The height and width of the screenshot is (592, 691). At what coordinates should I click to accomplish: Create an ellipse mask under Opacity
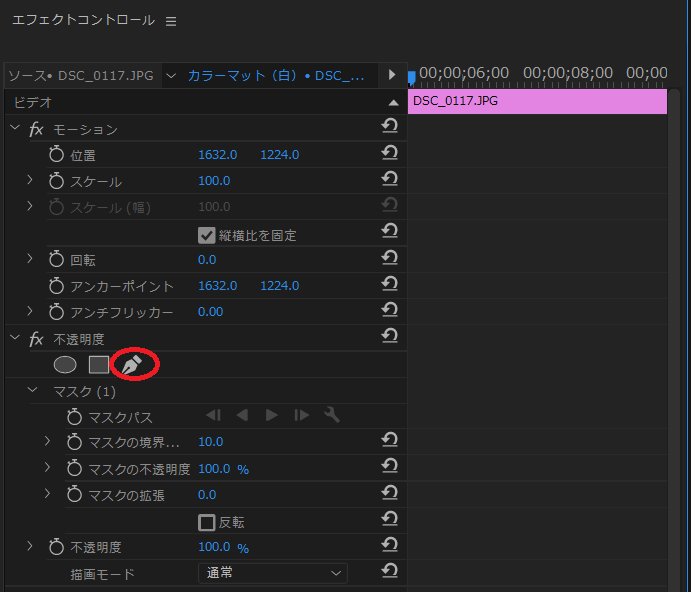click(65, 365)
